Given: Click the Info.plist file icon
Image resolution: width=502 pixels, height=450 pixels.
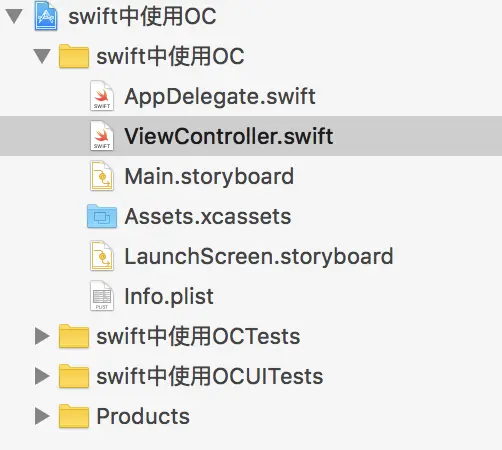Looking at the screenshot, I should (x=102, y=296).
